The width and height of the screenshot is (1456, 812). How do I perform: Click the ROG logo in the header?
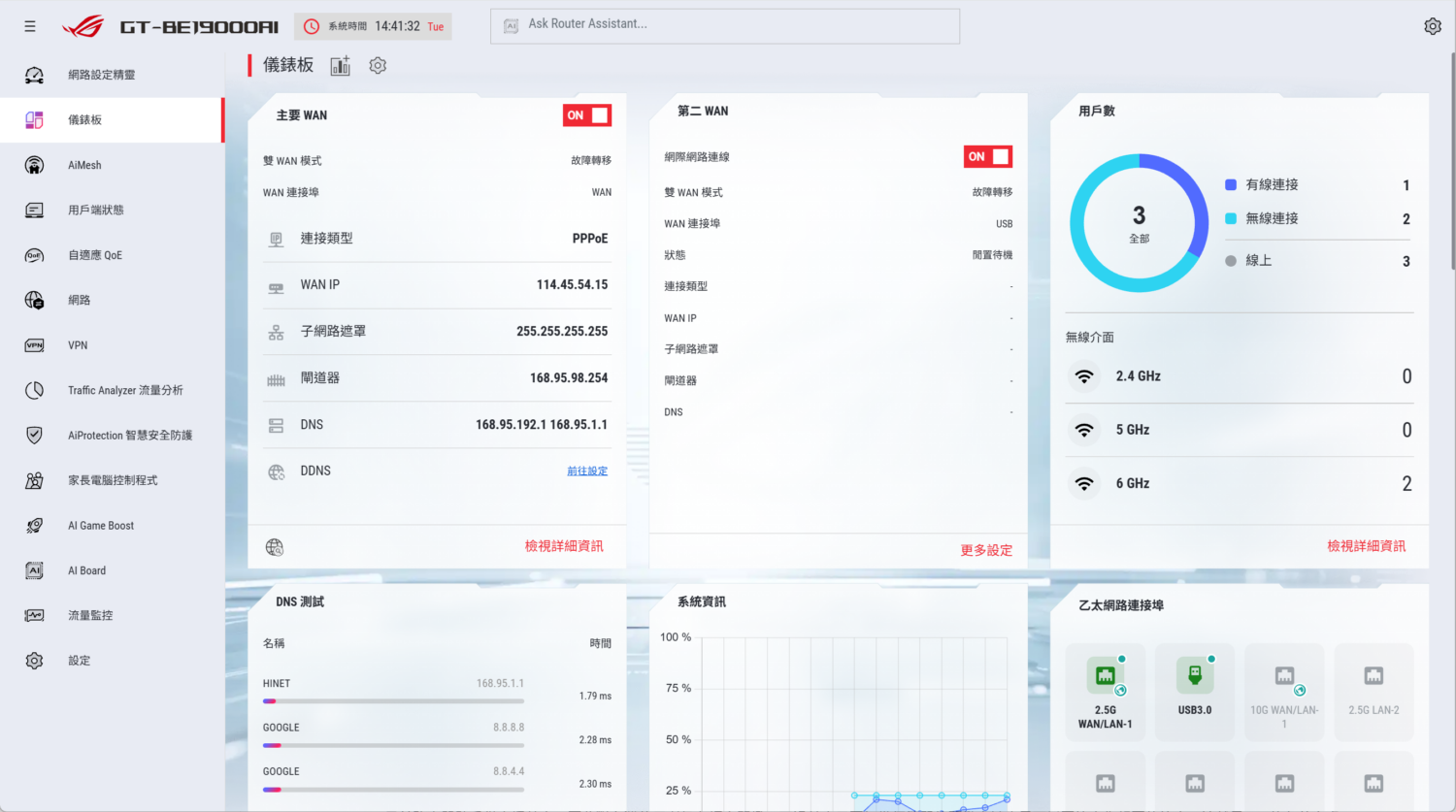tap(83, 26)
